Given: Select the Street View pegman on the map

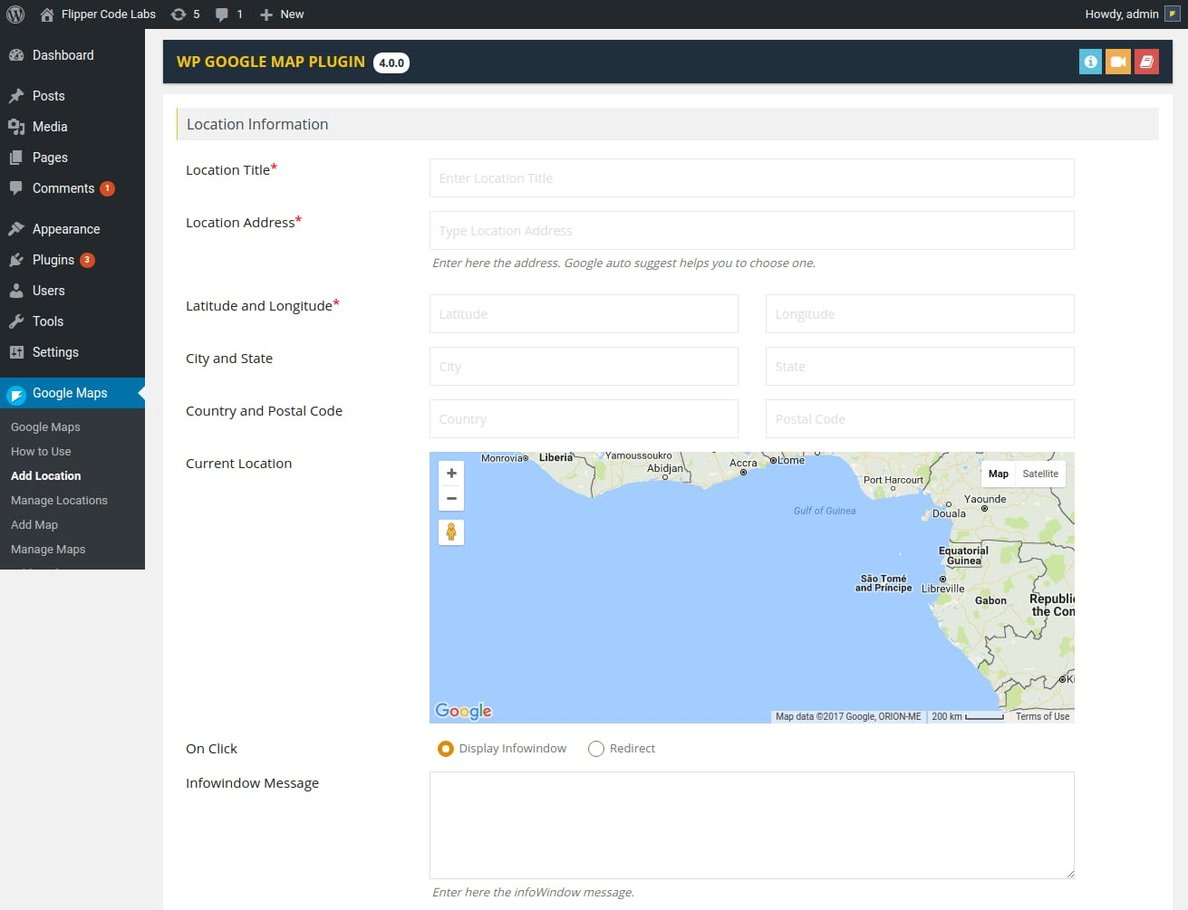Looking at the screenshot, I should coord(451,532).
